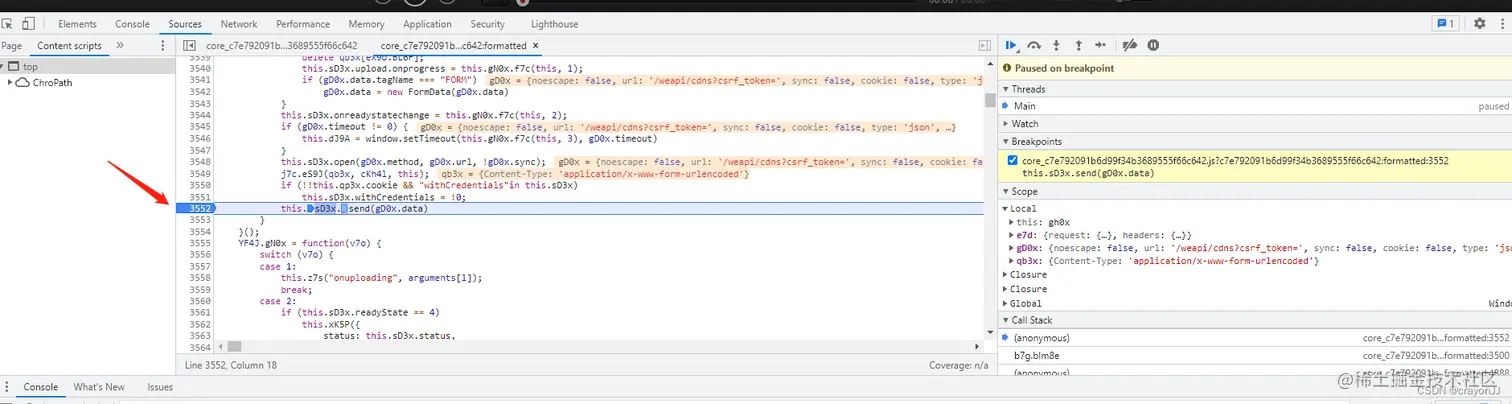The width and height of the screenshot is (1512, 404).
Task: Click the 'Line 3552, Column 18' status
Action: [229, 365]
